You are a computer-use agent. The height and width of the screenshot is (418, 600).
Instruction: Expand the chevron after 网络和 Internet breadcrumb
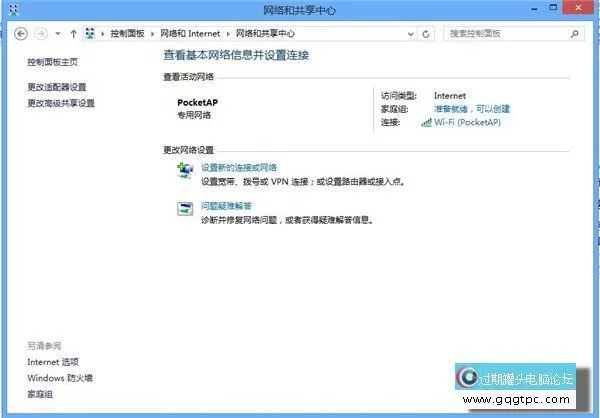tap(228, 34)
